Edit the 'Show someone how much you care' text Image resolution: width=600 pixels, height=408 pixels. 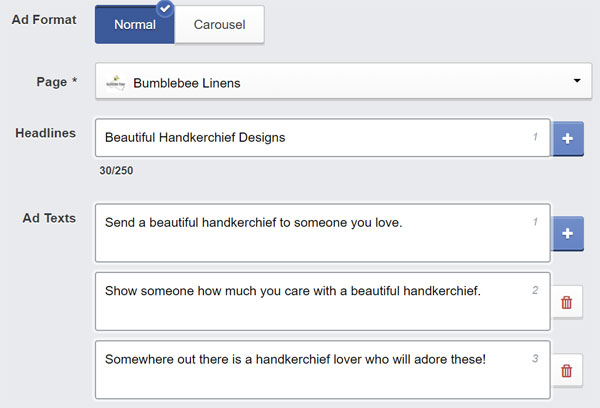323,301
